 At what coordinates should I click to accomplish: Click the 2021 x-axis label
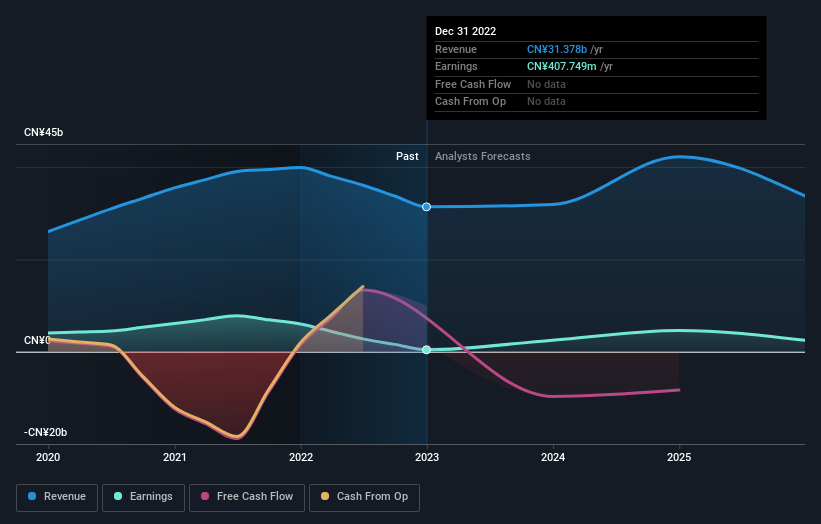point(174,458)
